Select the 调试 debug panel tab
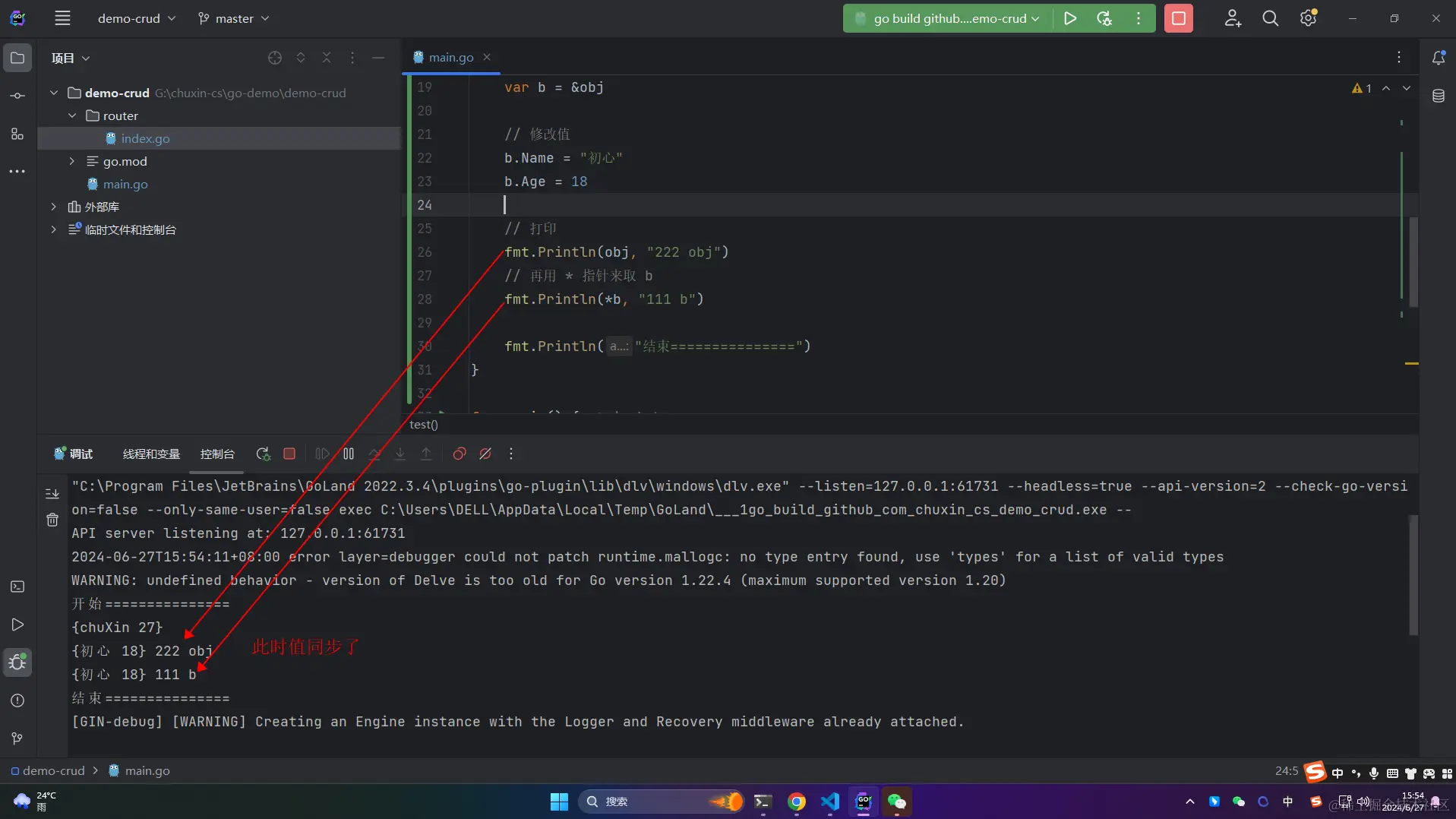Screen dimensions: 1456x819 click(x=74, y=454)
